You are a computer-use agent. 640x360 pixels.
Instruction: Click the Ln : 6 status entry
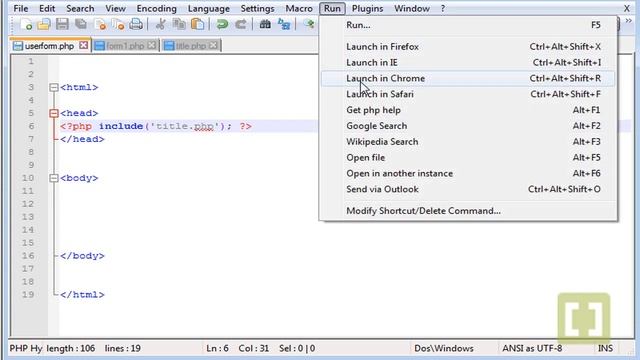[x=217, y=349]
